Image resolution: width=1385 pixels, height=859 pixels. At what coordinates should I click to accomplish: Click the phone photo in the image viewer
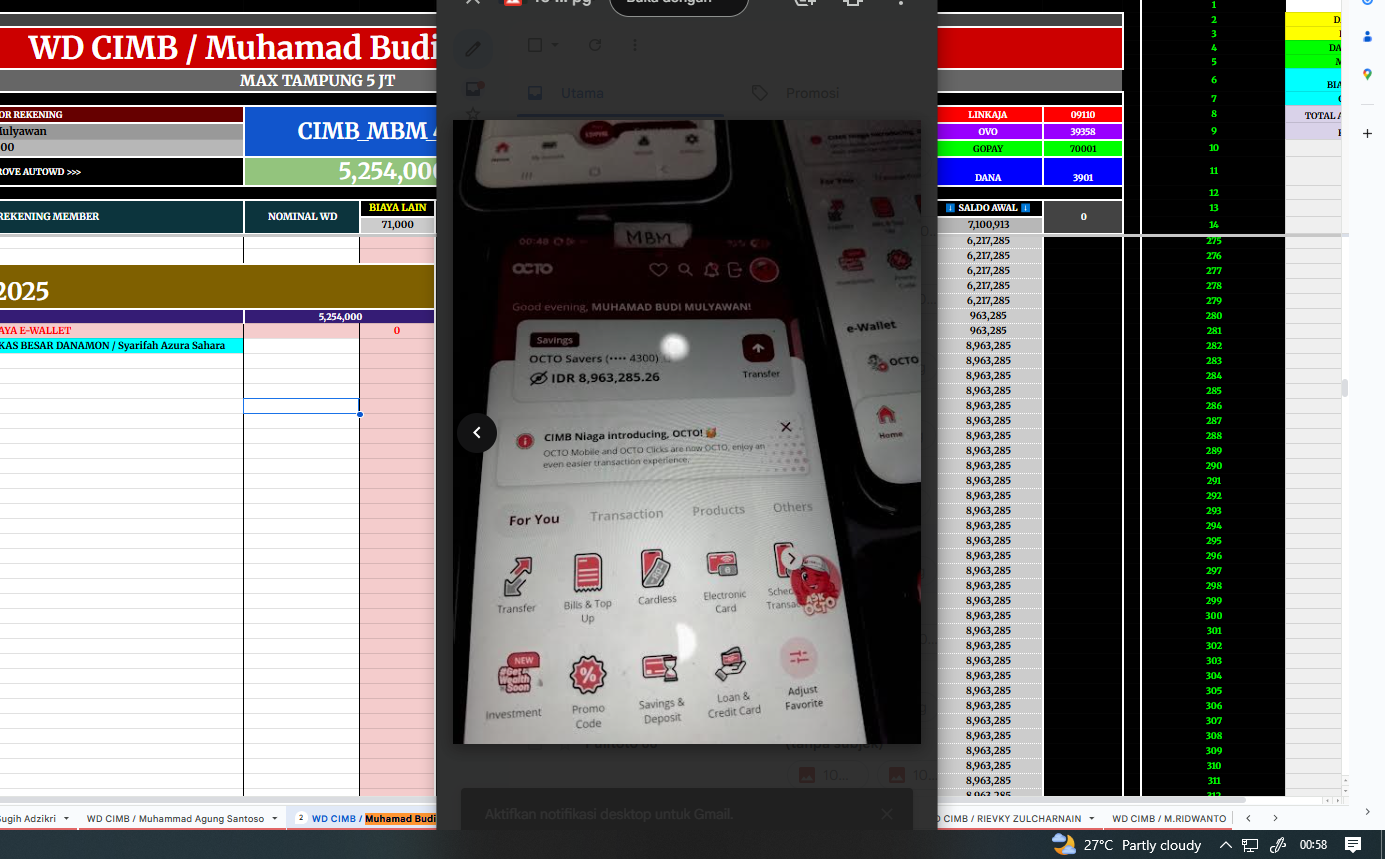(687, 432)
